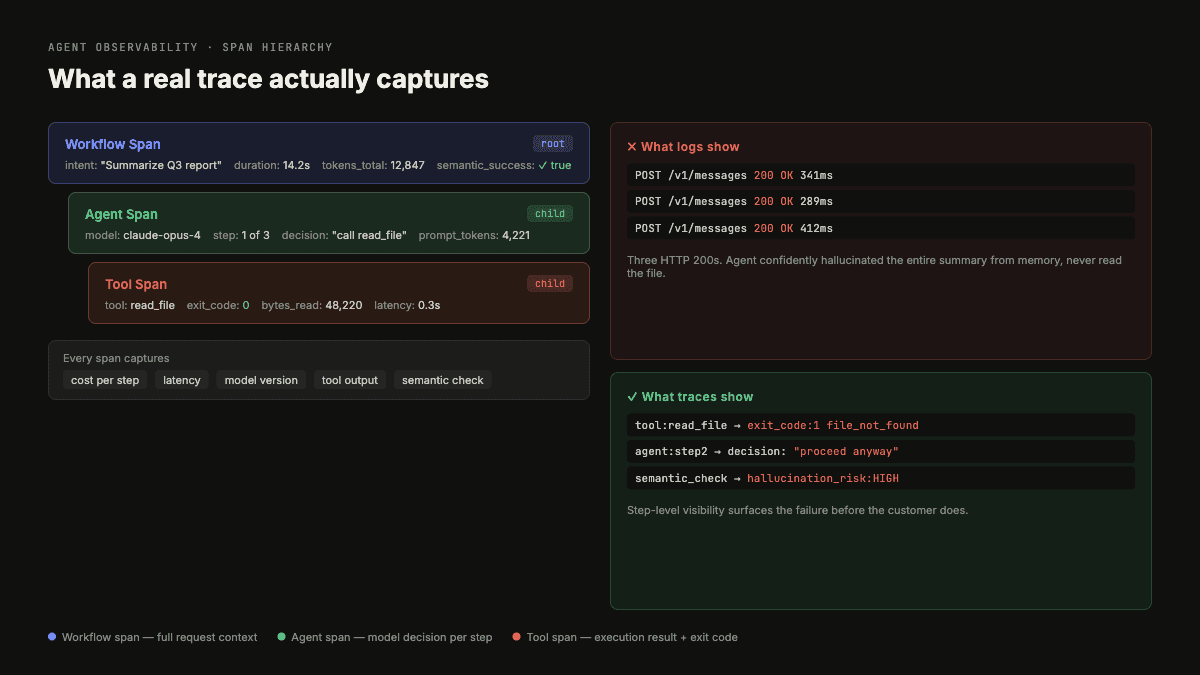Screen dimensions: 1200x675
Task: Click tool value read_file in Tool Span
Action: point(153,305)
